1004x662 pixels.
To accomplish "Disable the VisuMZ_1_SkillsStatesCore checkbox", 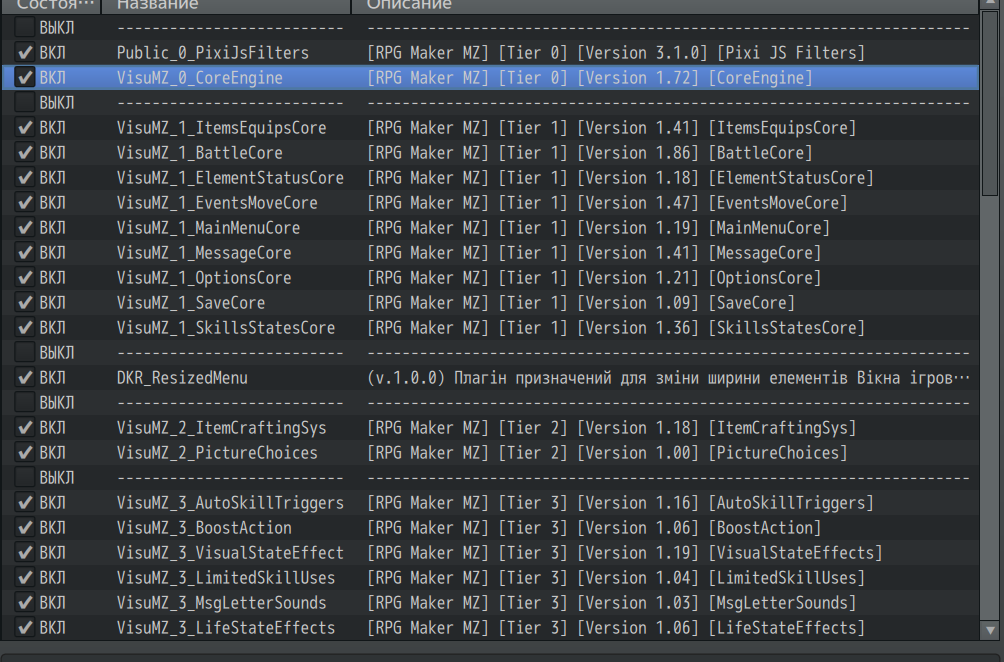I will 25,328.
